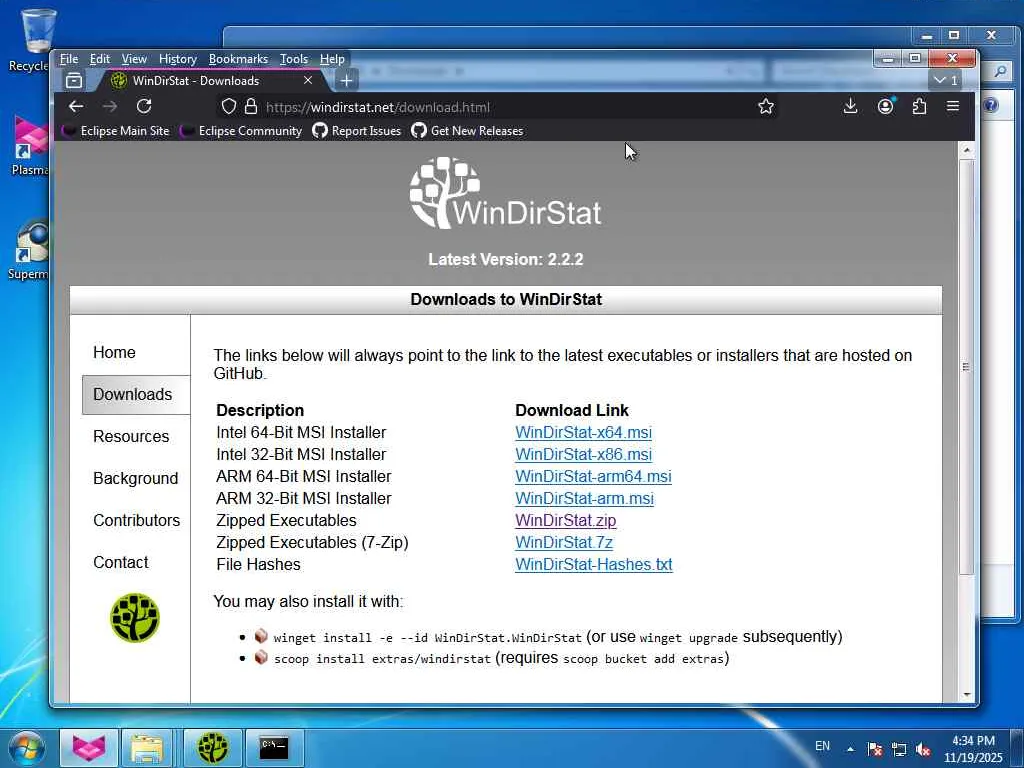Click the network tray icon

tap(899, 749)
